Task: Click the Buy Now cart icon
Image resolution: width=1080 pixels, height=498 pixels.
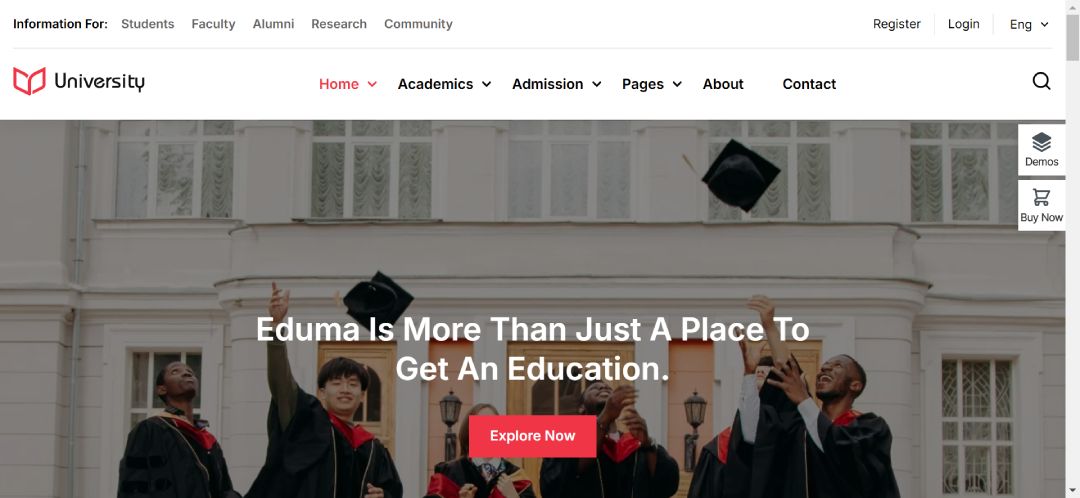Action: (x=1041, y=198)
